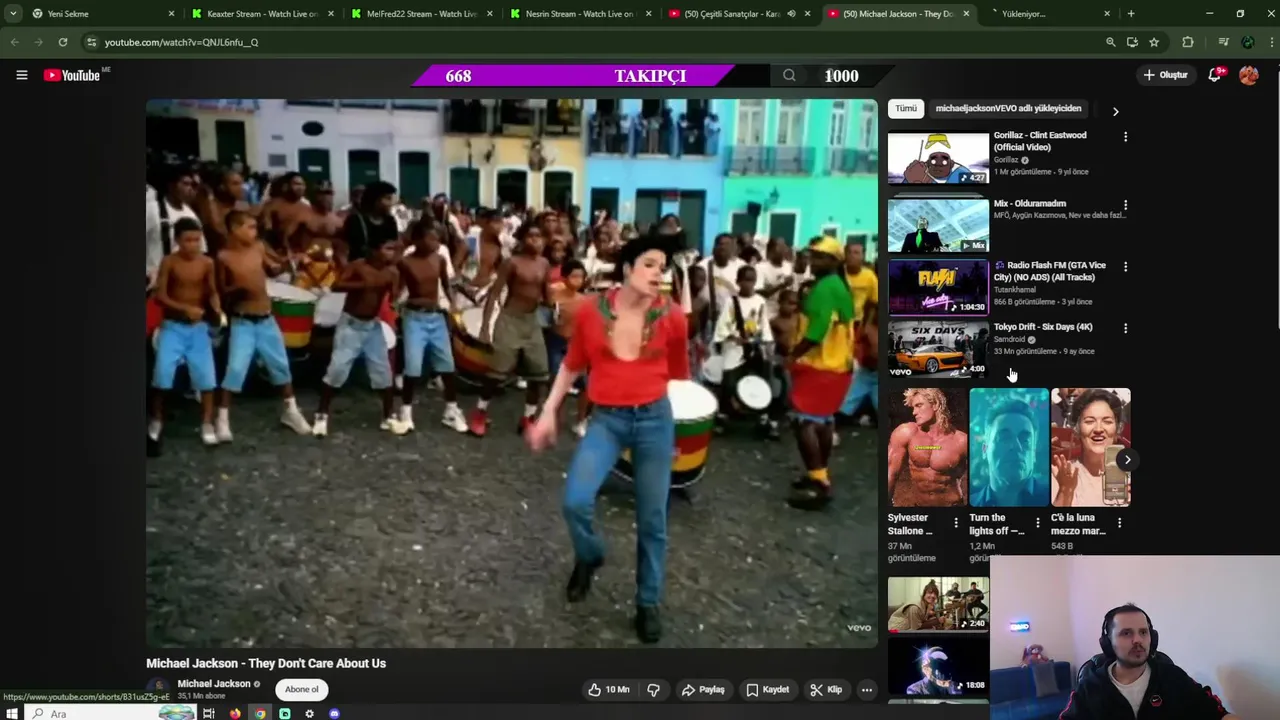Open the 2:40 band video thumbnail

click(x=938, y=604)
